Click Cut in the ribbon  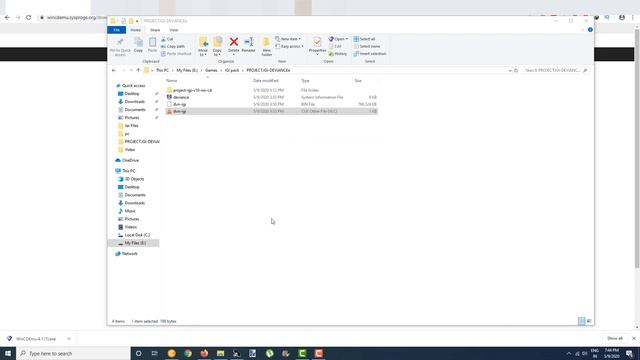pos(167,39)
